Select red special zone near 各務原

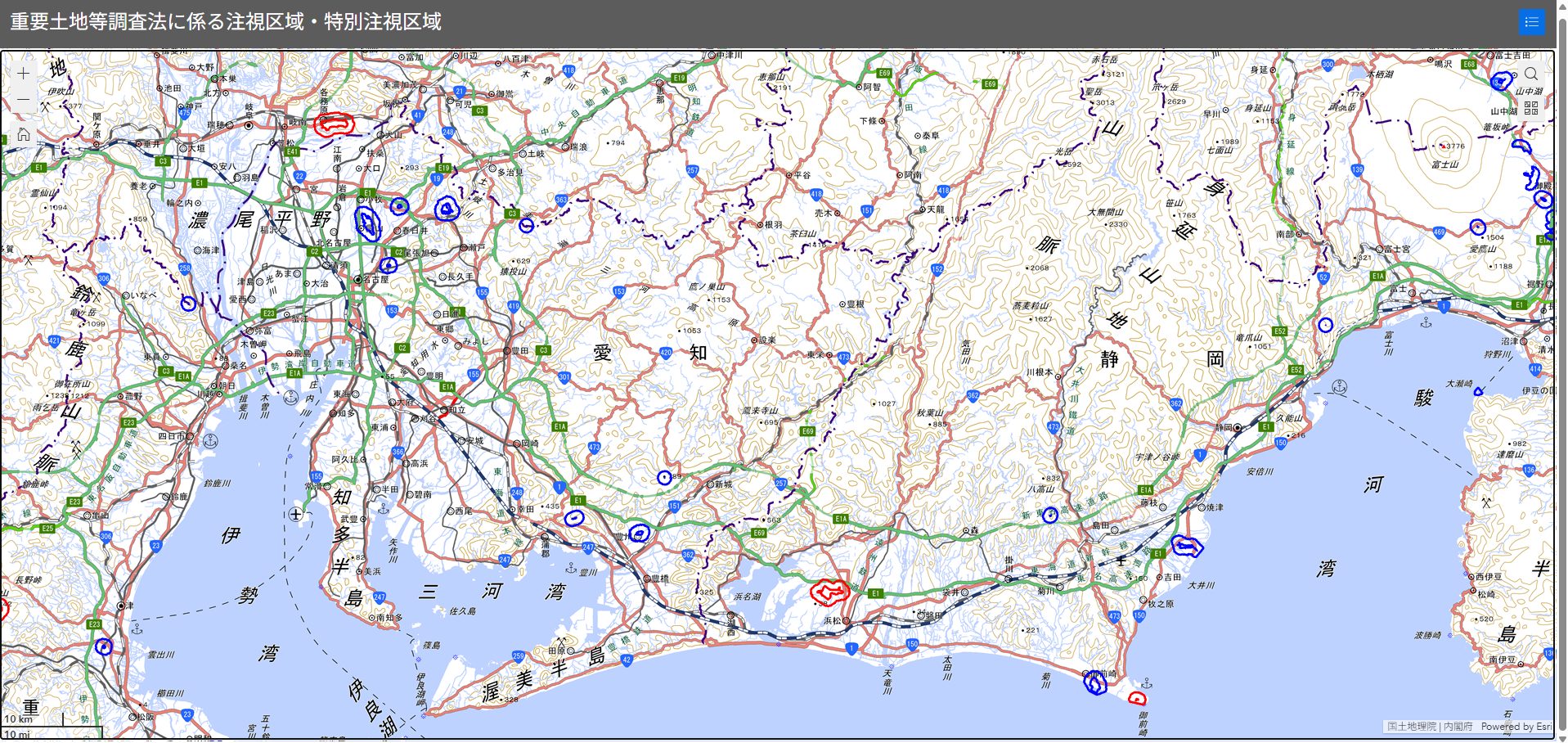334,124
